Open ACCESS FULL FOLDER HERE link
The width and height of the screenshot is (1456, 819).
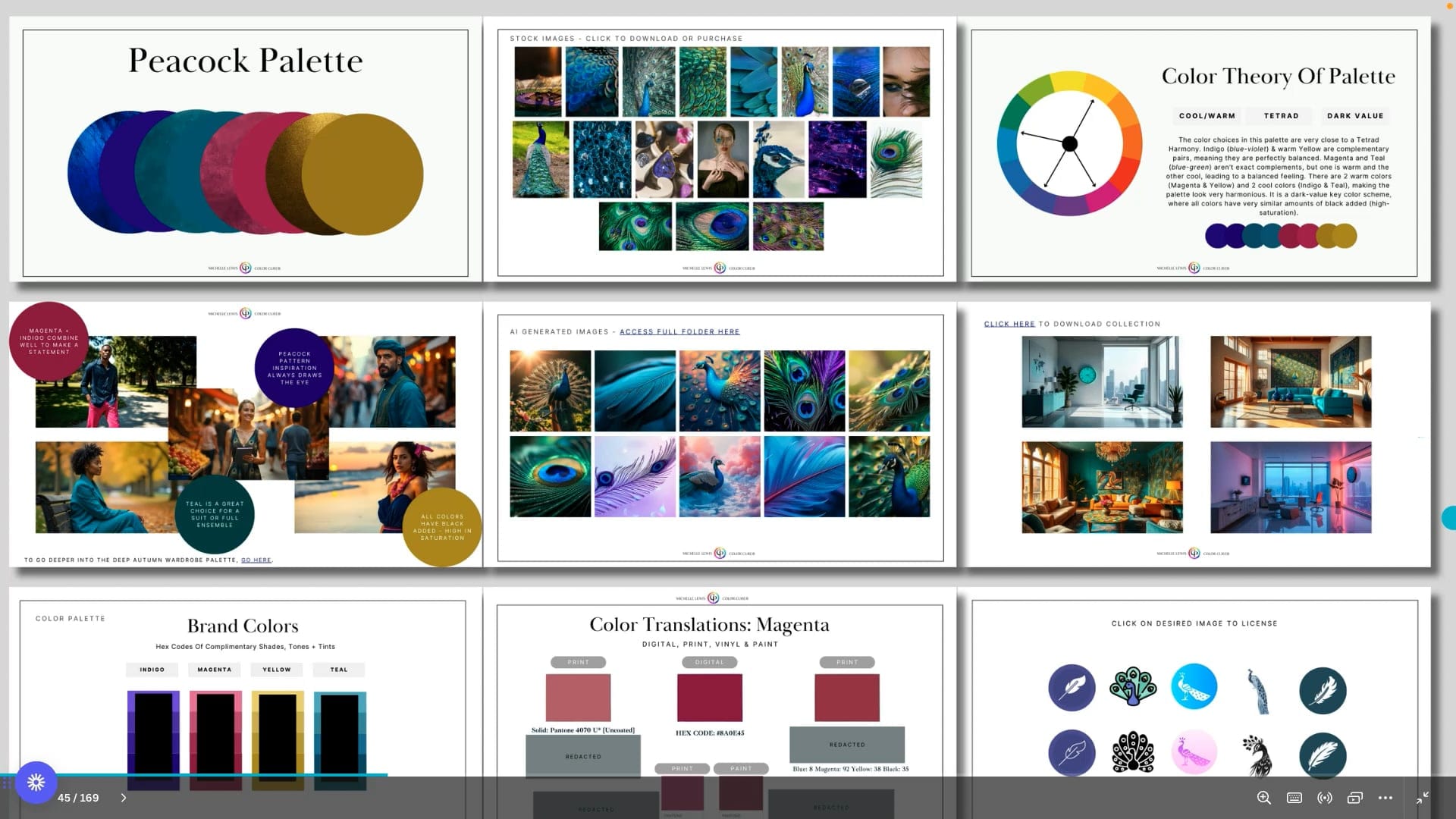tap(679, 331)
